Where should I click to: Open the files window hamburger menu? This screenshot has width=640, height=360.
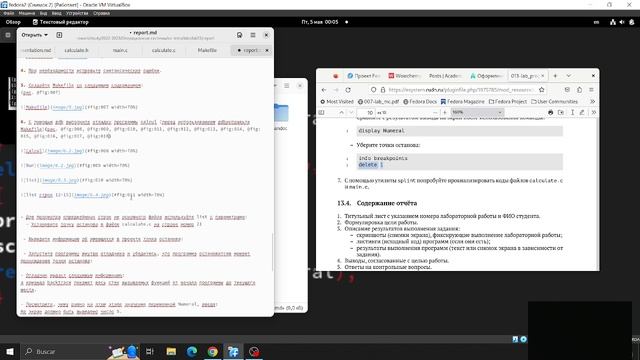click(287, 86)
